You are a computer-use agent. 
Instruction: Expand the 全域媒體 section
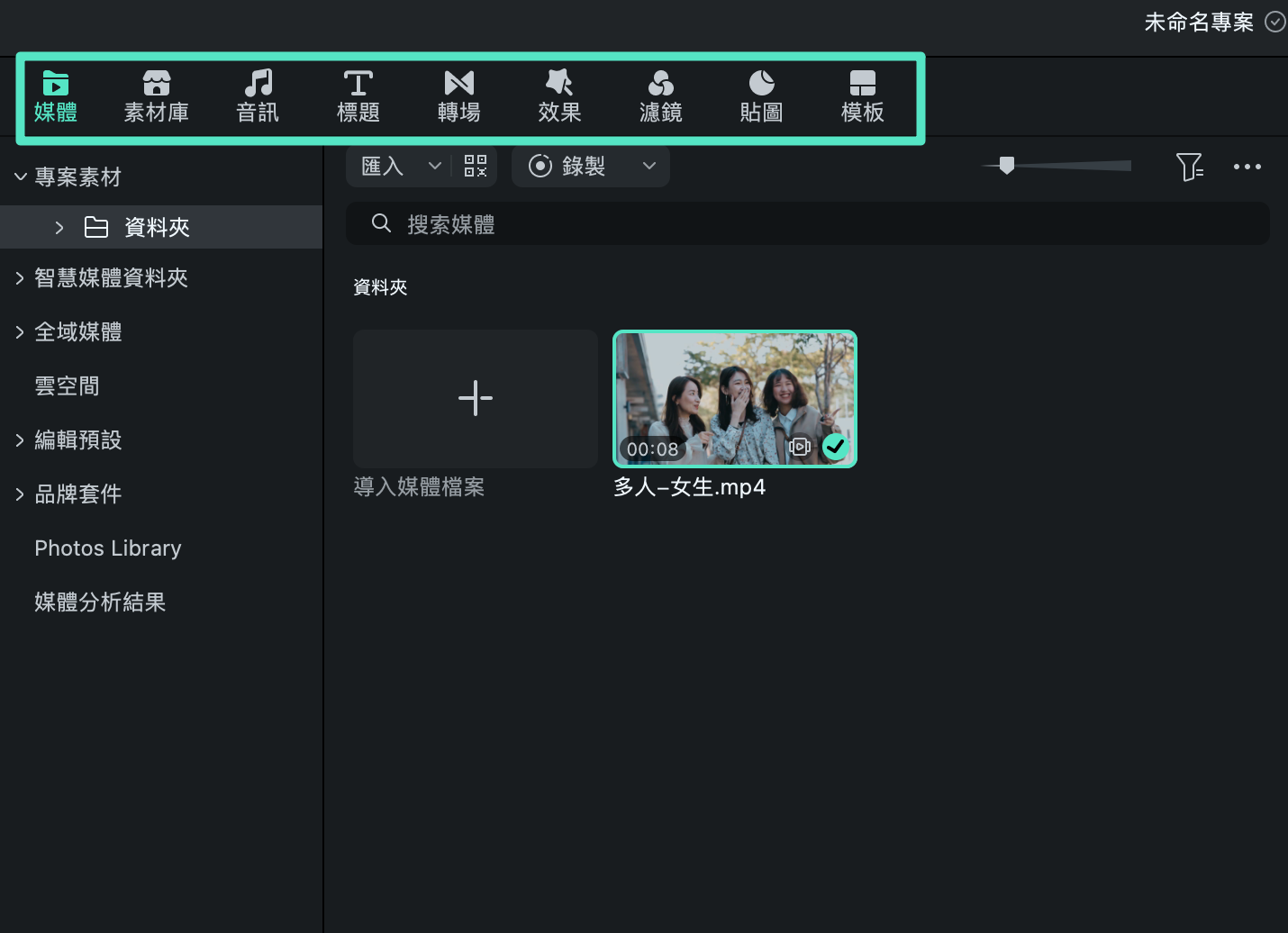(20, 332)
